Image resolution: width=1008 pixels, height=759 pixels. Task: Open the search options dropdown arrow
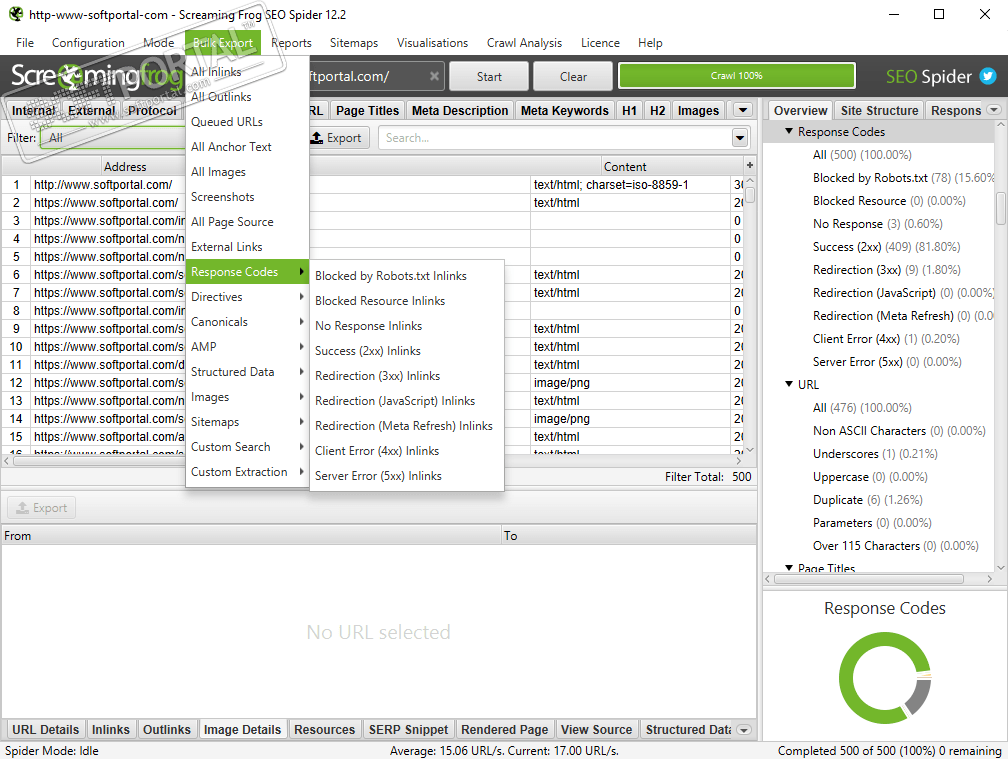tap(740, 138)
